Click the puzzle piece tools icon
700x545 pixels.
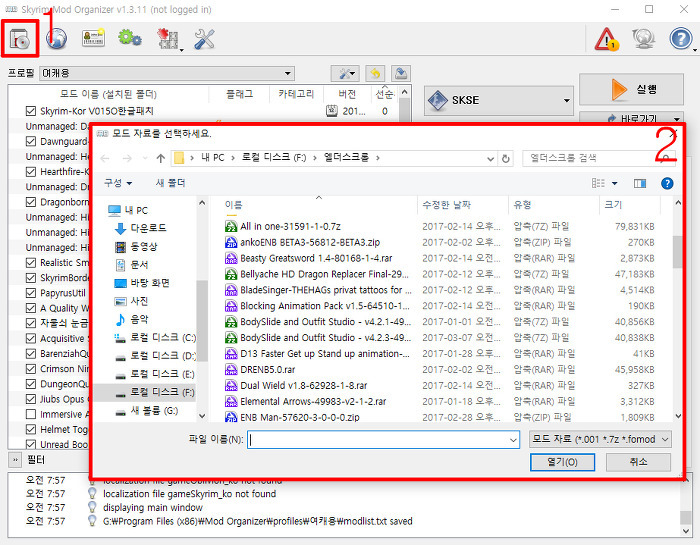168,39
